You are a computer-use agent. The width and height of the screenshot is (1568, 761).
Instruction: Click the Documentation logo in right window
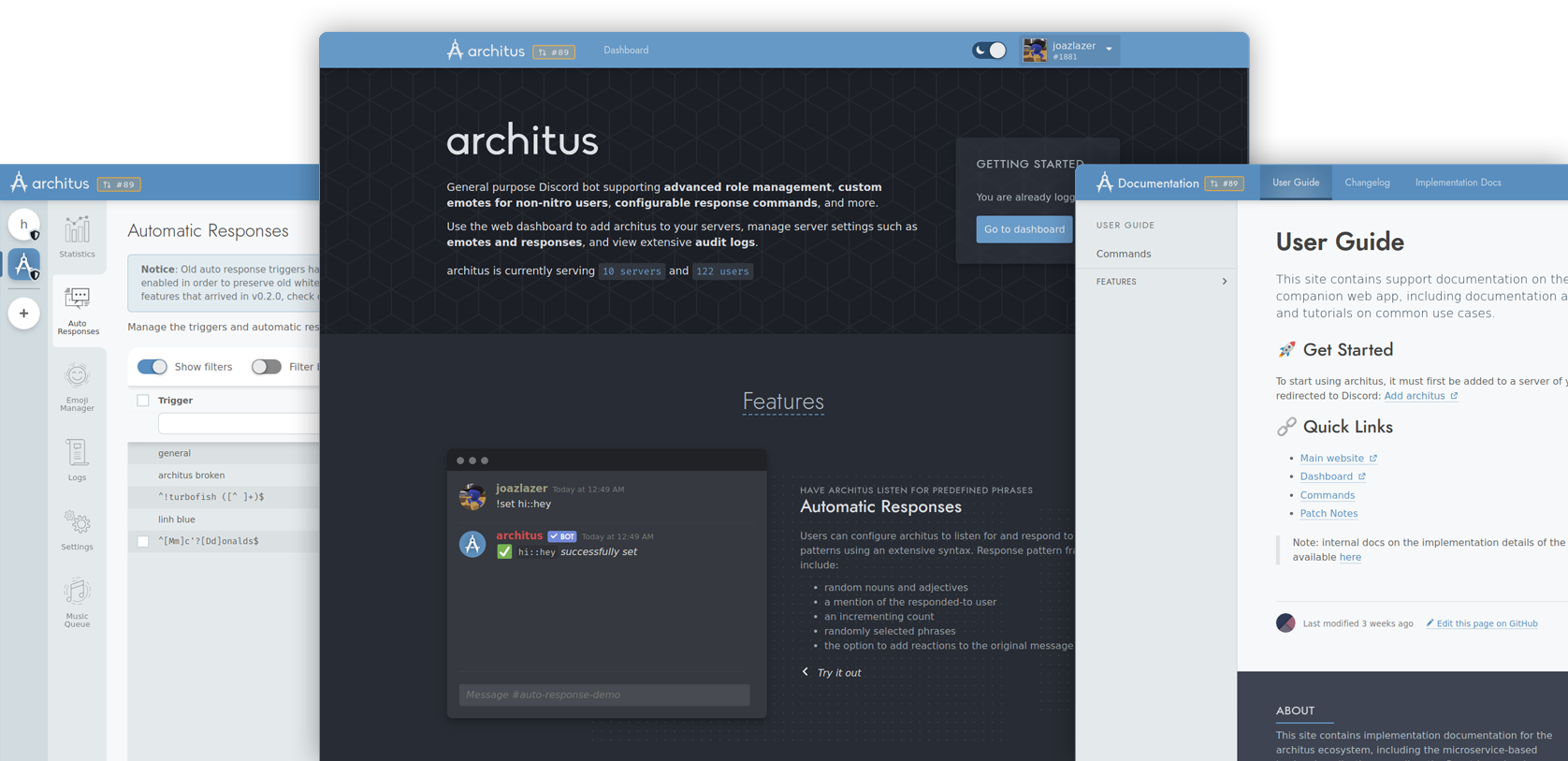coord(1148,183)
